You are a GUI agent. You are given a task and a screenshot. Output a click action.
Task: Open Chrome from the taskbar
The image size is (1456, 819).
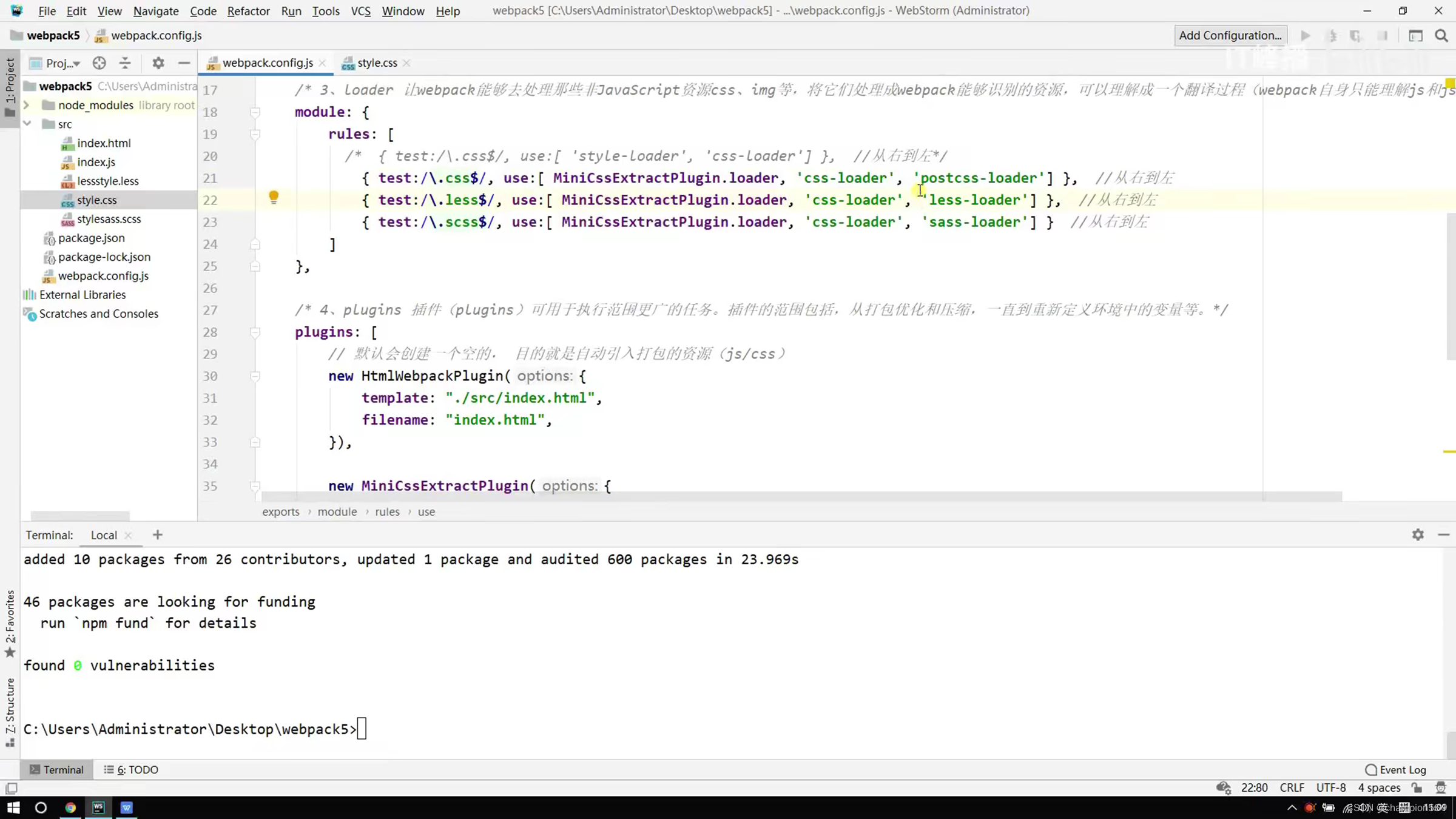tap(70, 807)
